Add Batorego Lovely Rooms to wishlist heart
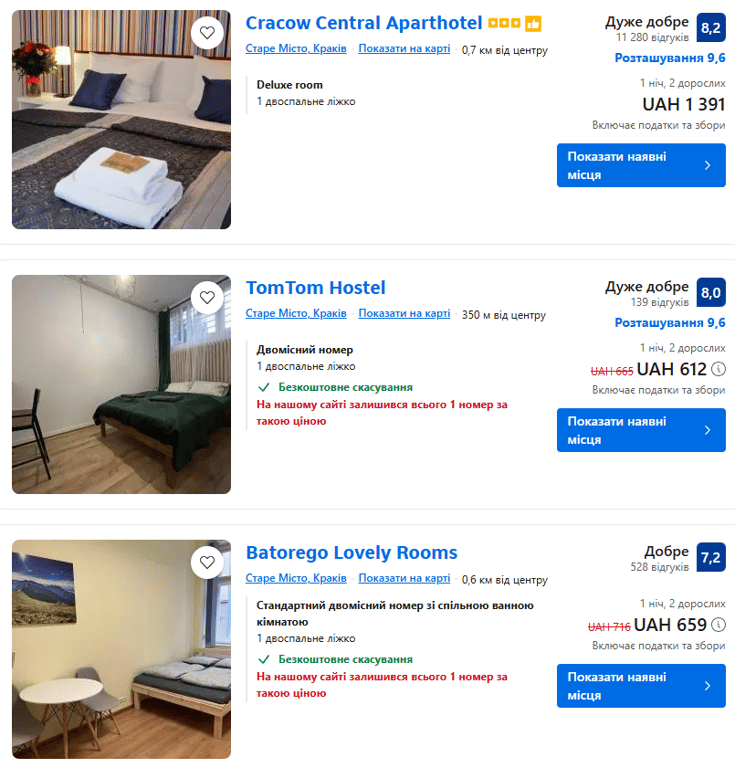The height and width of the screenshot is (768, 735). coord(207,562)
